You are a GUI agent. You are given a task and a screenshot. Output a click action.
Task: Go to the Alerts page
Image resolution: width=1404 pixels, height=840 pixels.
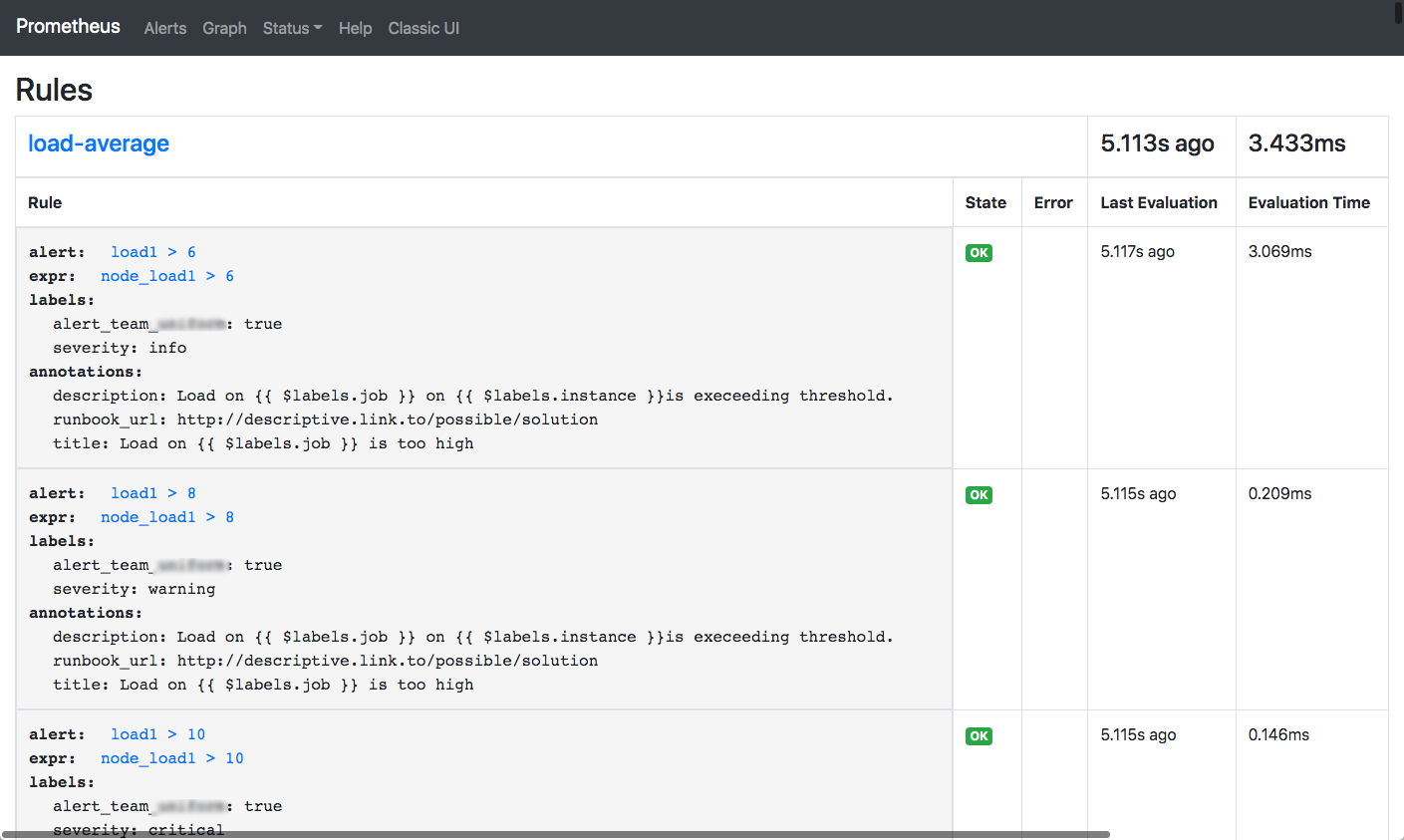pos(164,28)
